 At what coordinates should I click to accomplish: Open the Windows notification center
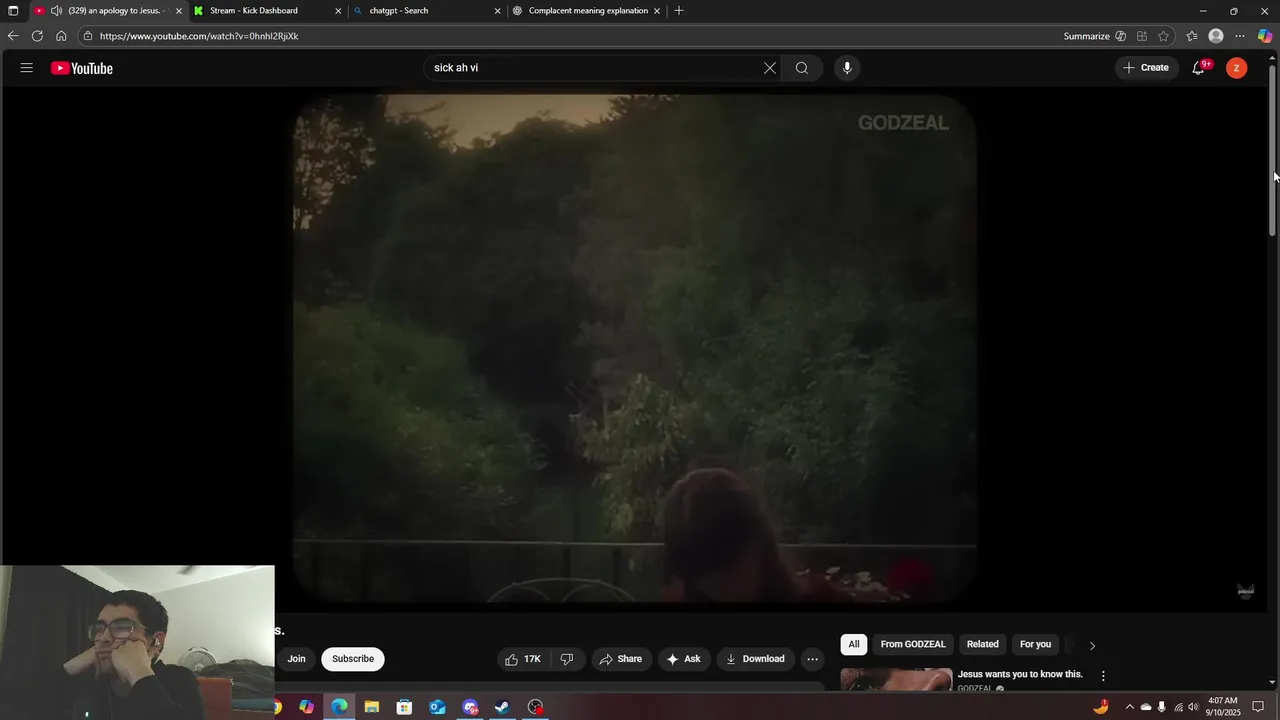click(x=1258, y=707)
